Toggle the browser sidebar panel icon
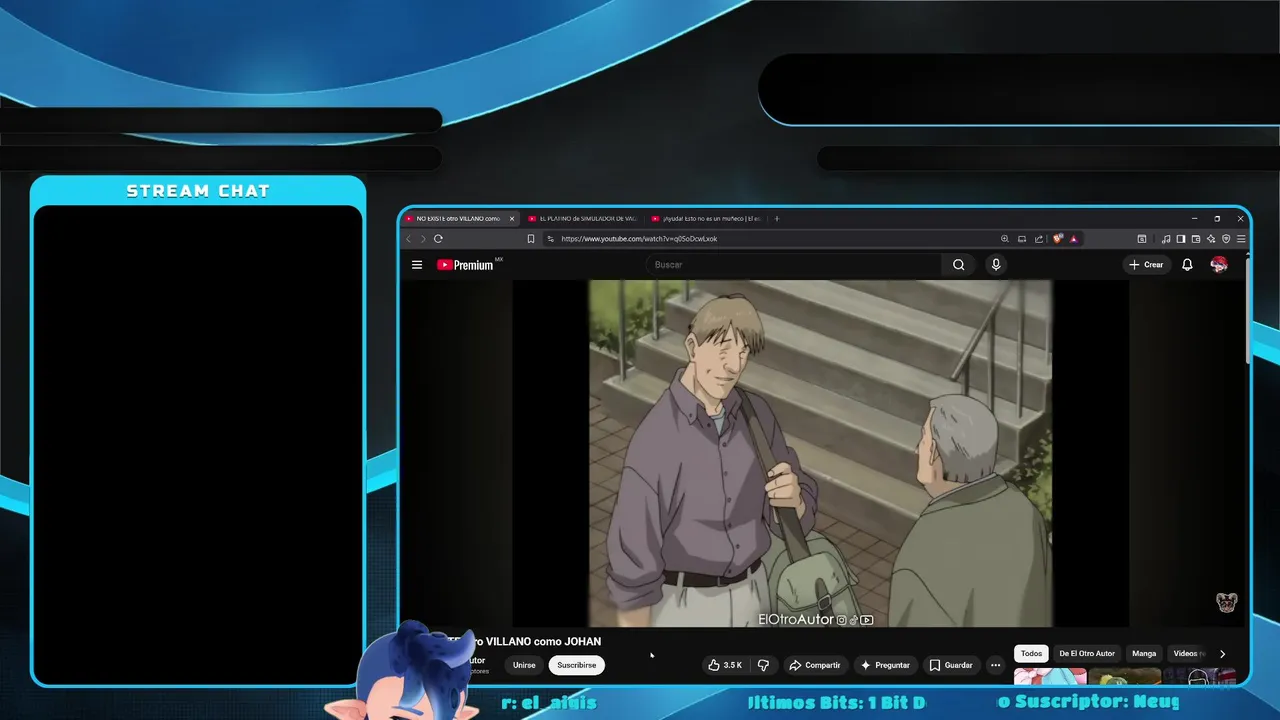Image resolution: width=1280 pixels, height=720 pixels. 1181,239
